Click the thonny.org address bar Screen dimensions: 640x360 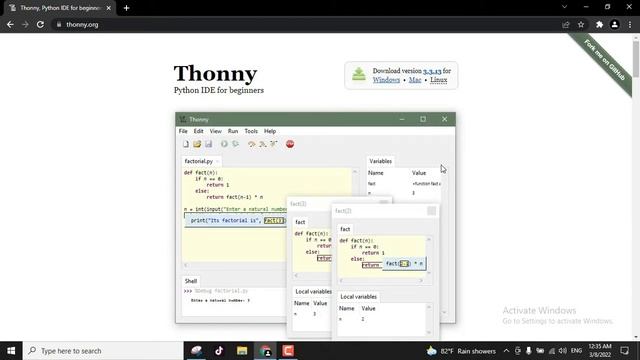[306, 24]
